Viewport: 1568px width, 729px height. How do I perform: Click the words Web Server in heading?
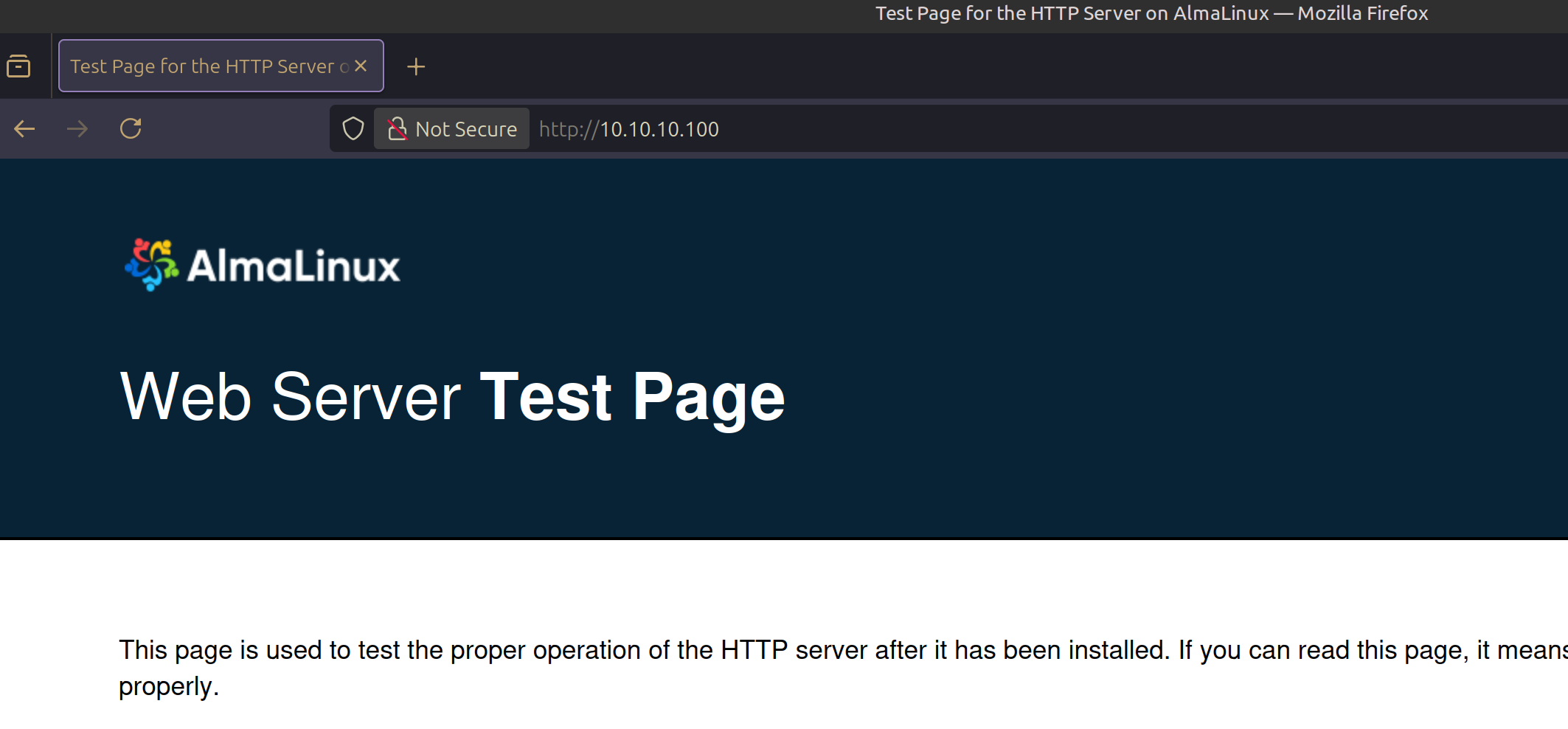tap(290, 397)
